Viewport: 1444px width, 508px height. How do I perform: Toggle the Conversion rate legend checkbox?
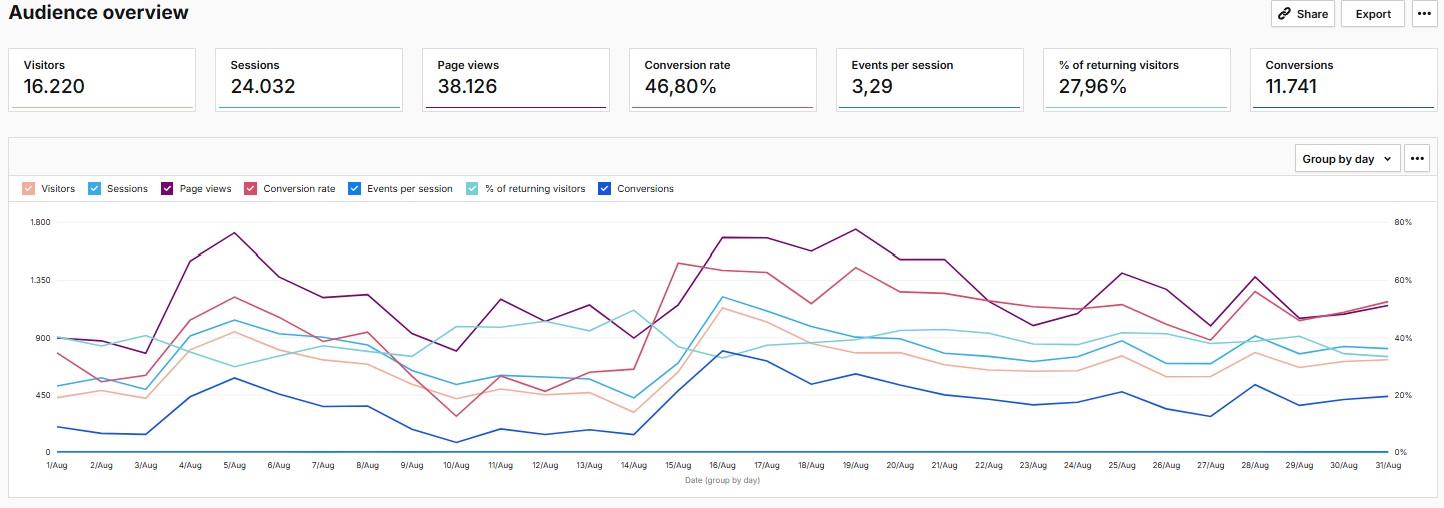tap(252, 188)
